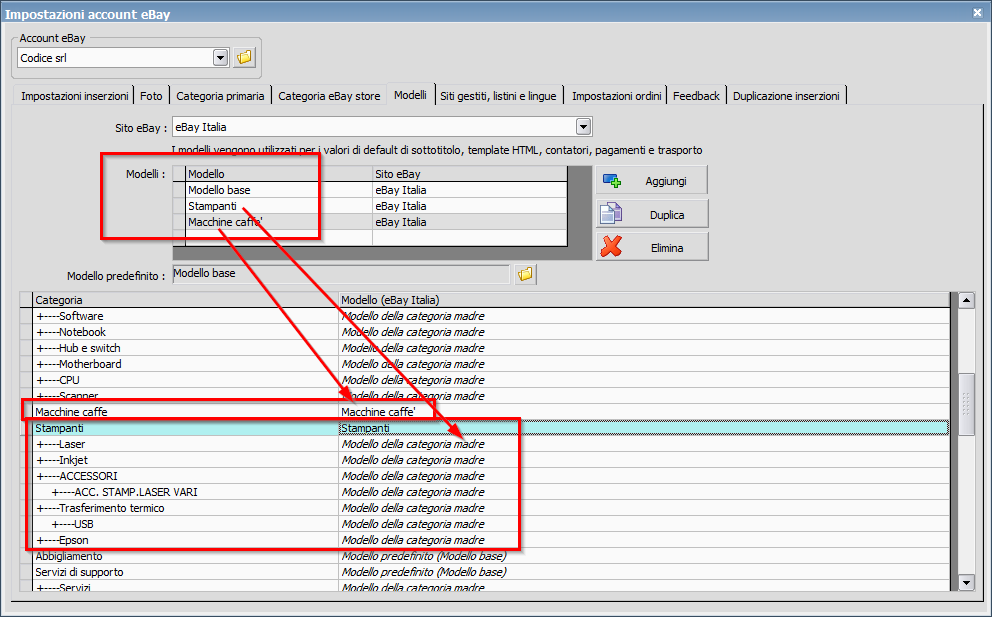Click model cell of Servizi di supporto row
The image size is (992, 617).
(x=644, y=572)
